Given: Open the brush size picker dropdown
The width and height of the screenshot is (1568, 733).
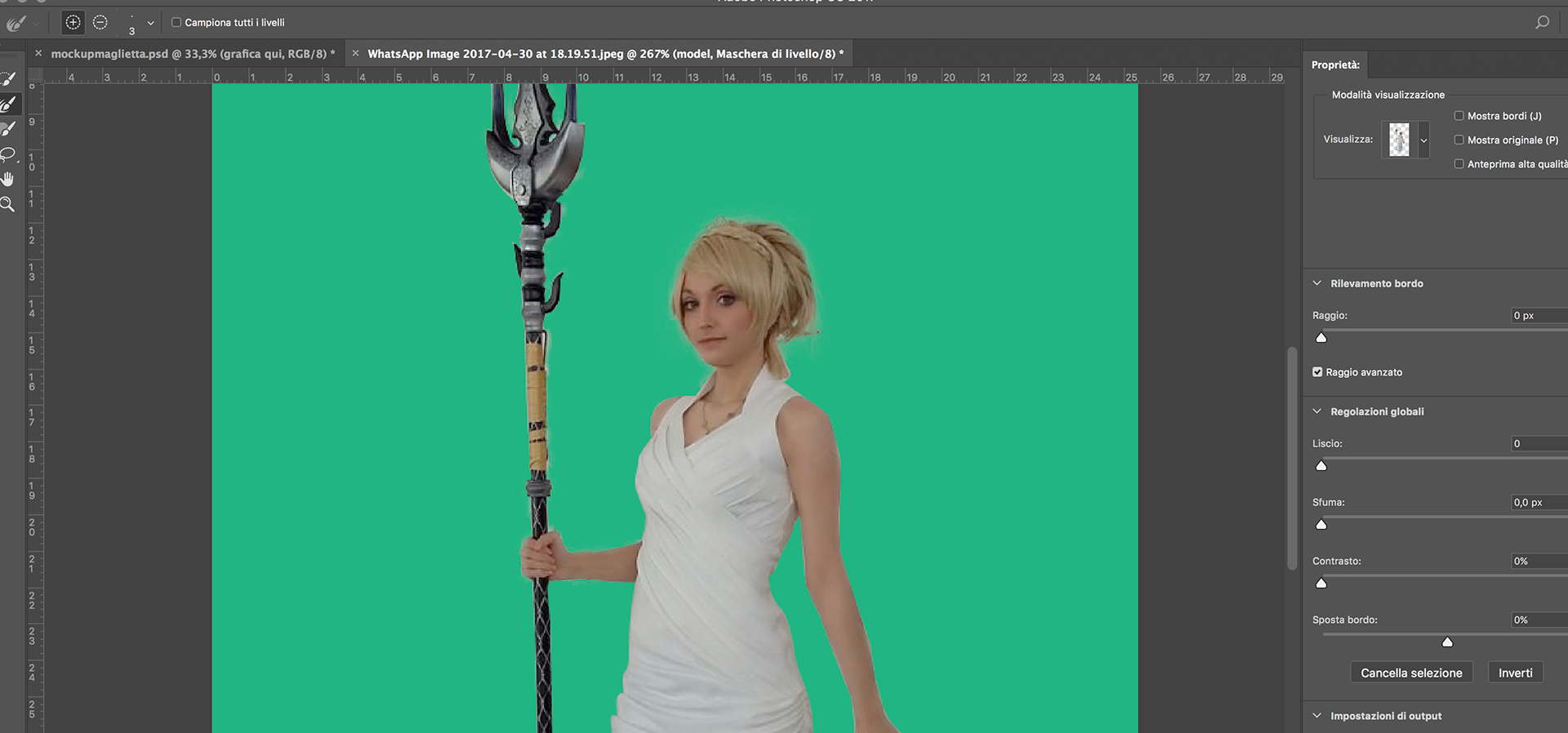Looking at the screenshot, I should (x=150, y=24).
